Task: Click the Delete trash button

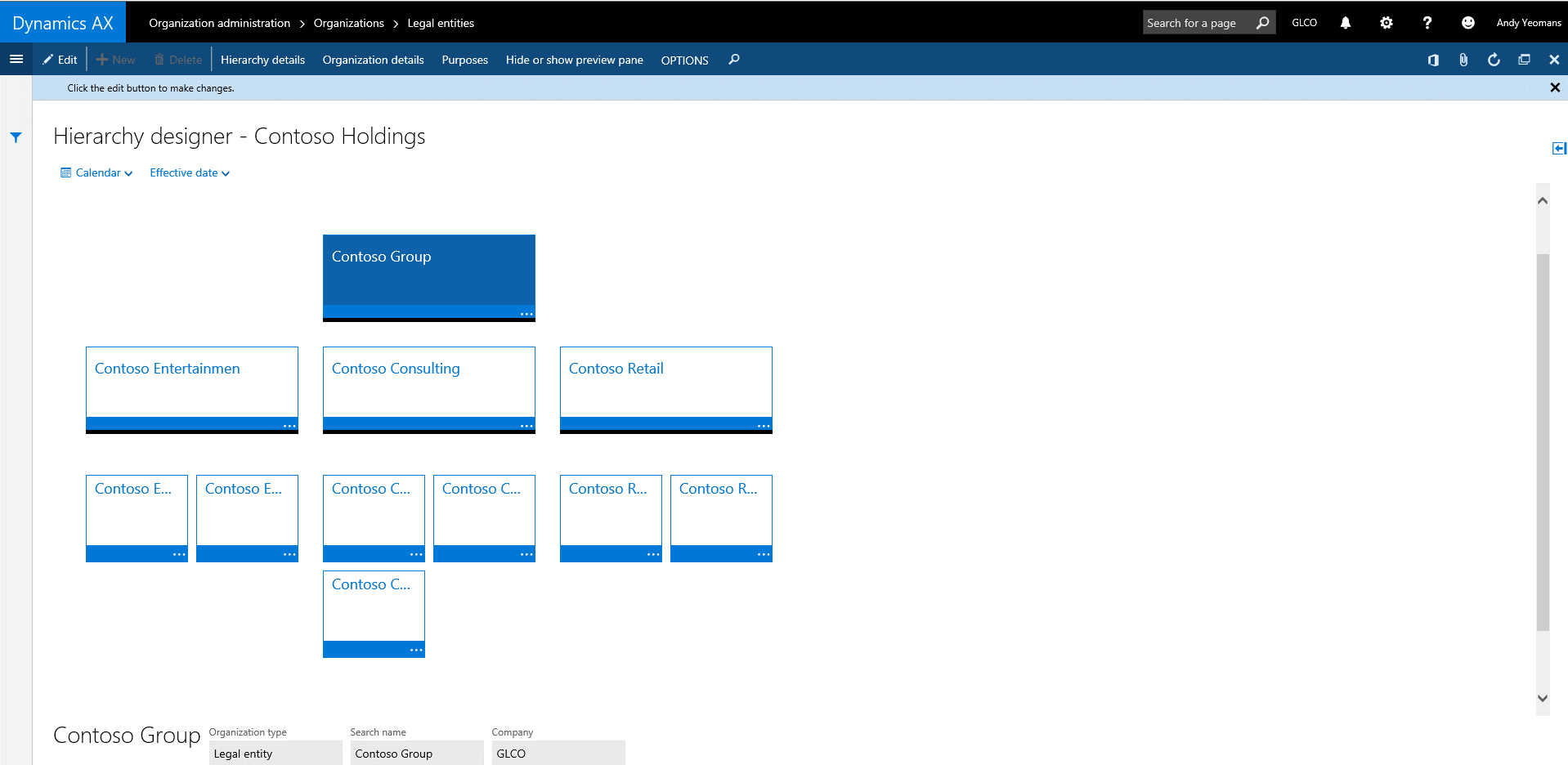Action: (177, 60)
